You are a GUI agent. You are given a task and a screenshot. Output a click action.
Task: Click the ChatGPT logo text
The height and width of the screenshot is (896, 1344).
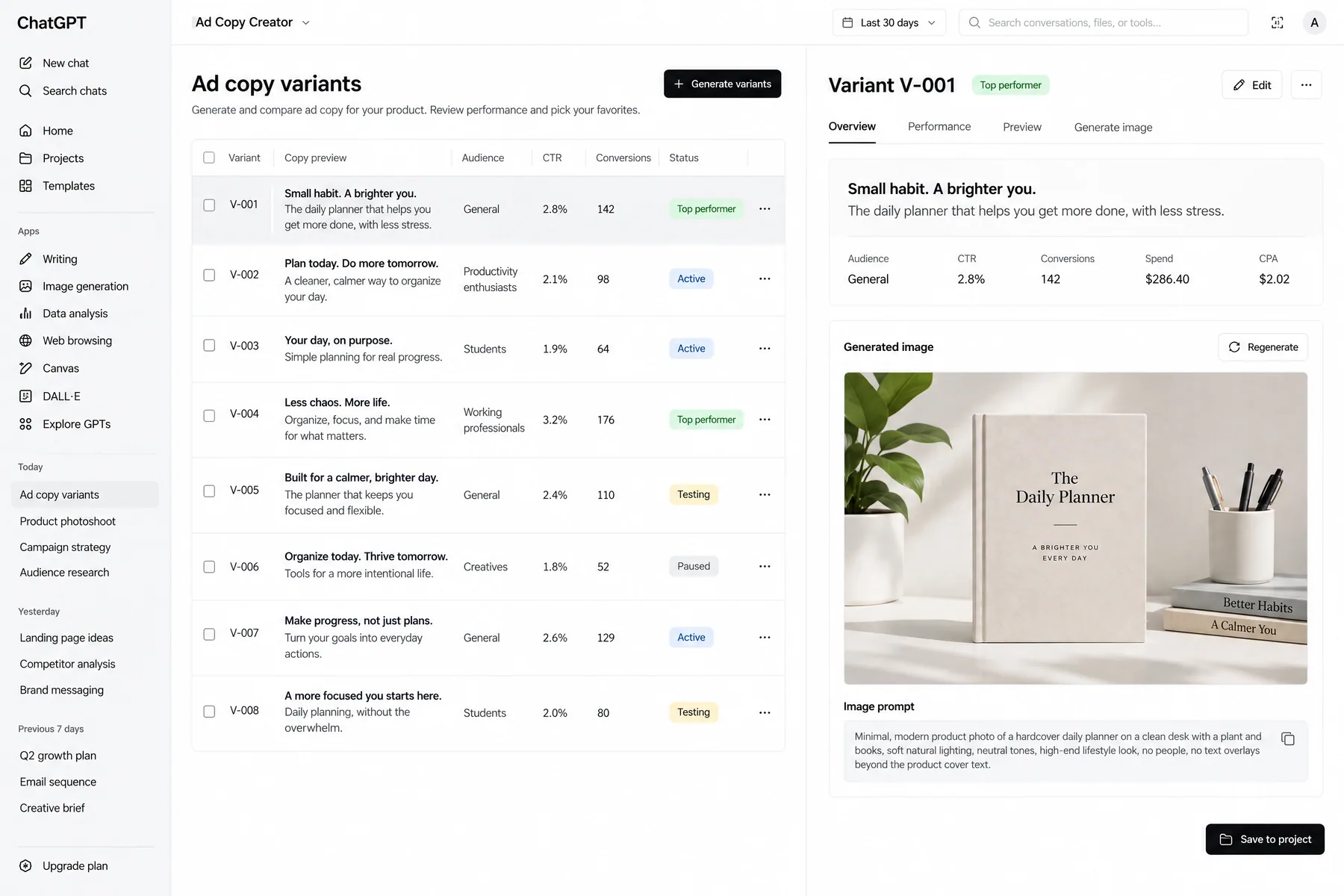point(52,23)
